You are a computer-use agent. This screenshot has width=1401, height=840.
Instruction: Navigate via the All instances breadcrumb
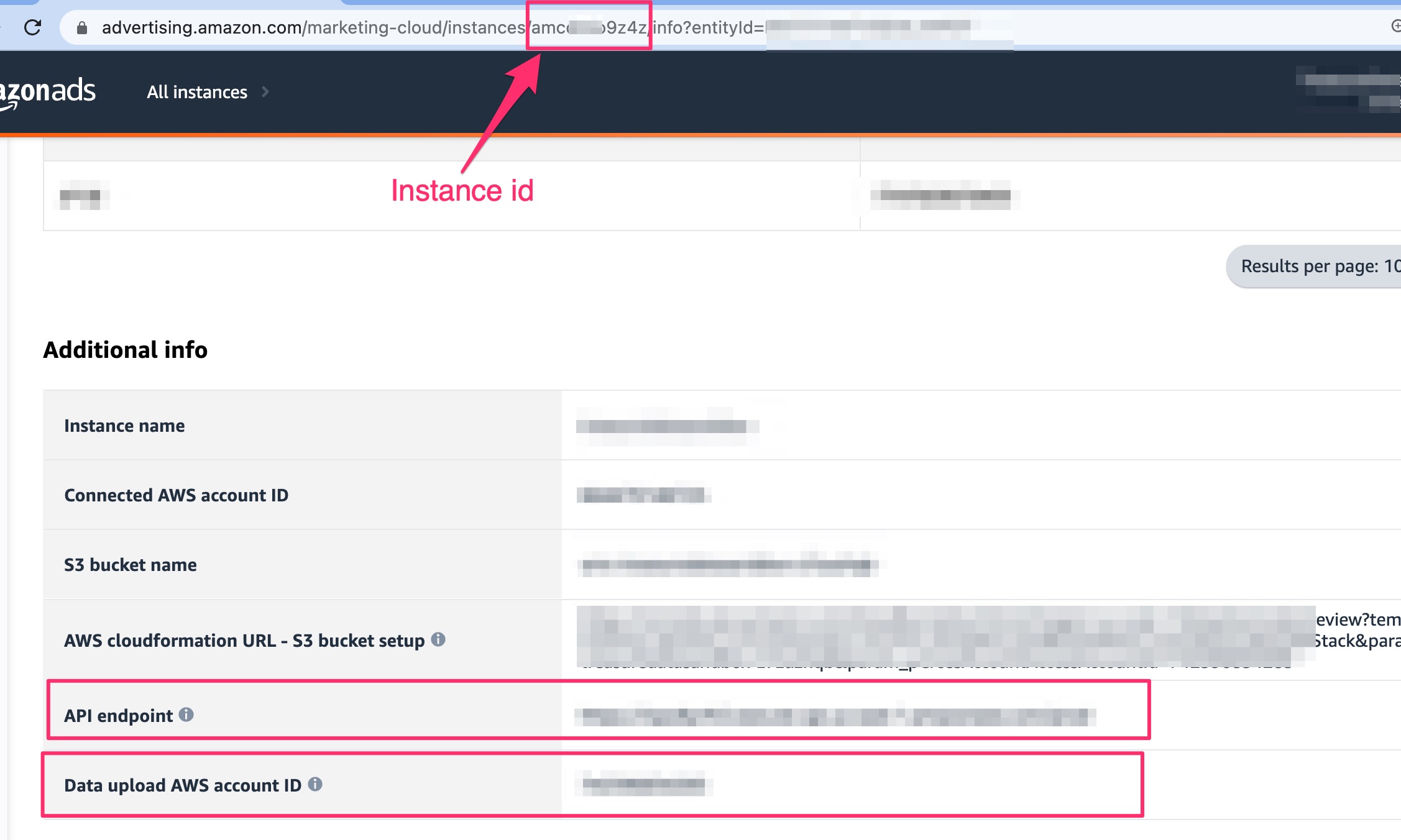[x=196, y=91]
